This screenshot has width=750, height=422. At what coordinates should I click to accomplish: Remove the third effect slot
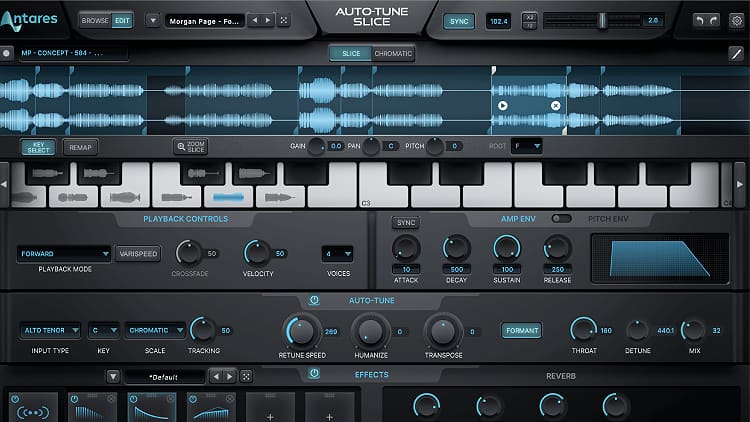tap(170, 399)
